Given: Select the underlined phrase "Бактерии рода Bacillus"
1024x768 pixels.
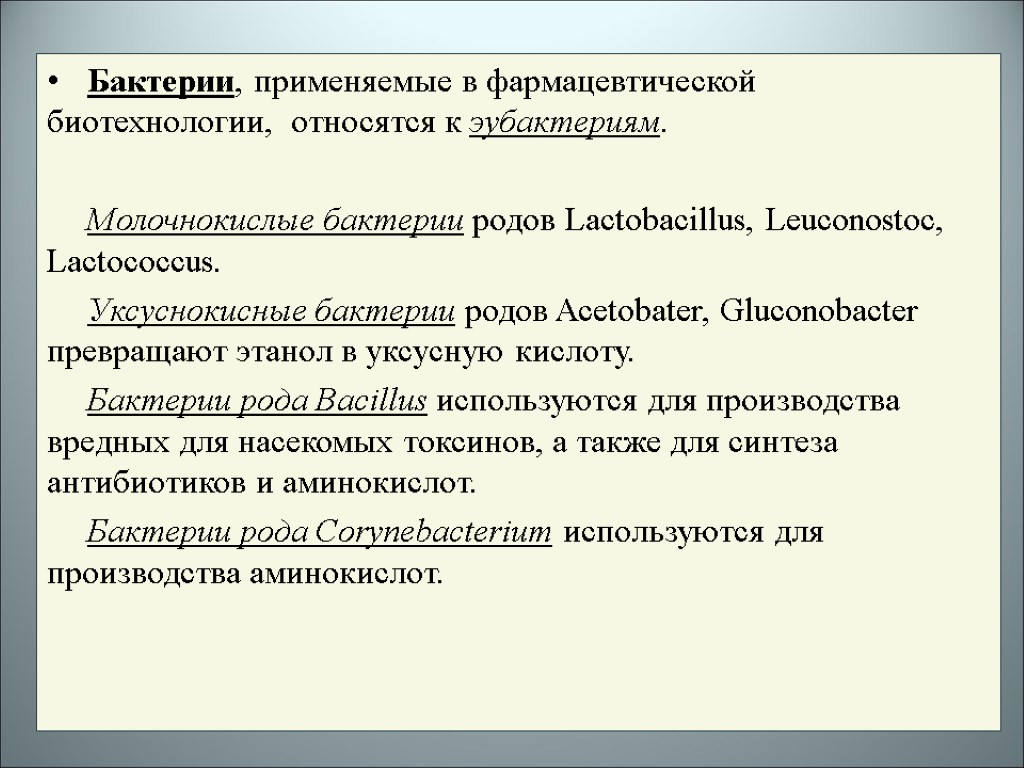Looking at the screenshot, I should pos(257,401).
